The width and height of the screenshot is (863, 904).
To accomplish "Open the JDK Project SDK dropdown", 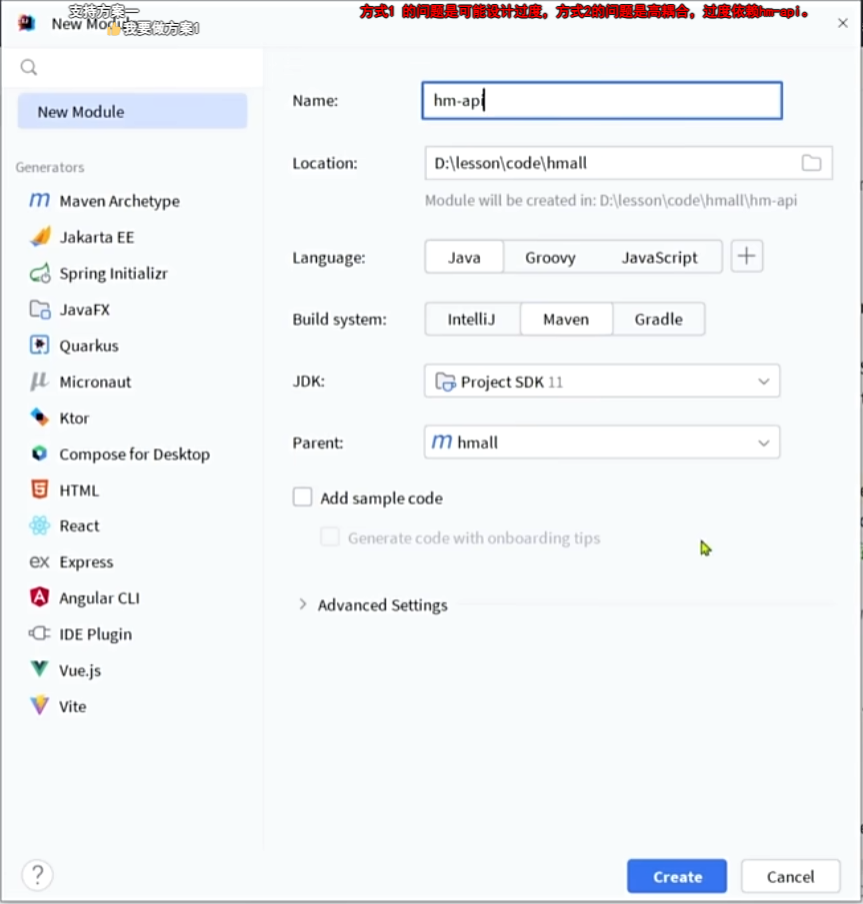I will [x=602, y=381].
